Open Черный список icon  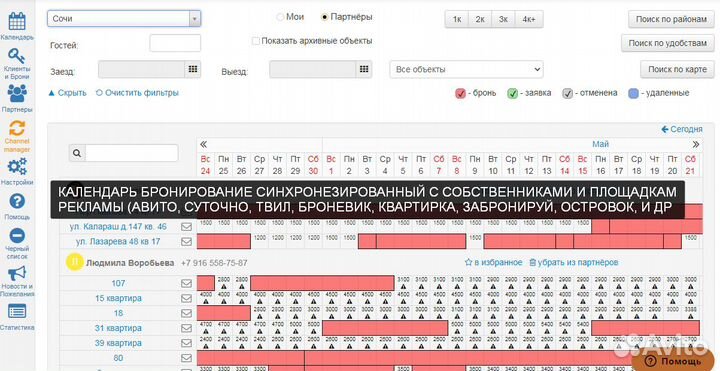(17, 236)
